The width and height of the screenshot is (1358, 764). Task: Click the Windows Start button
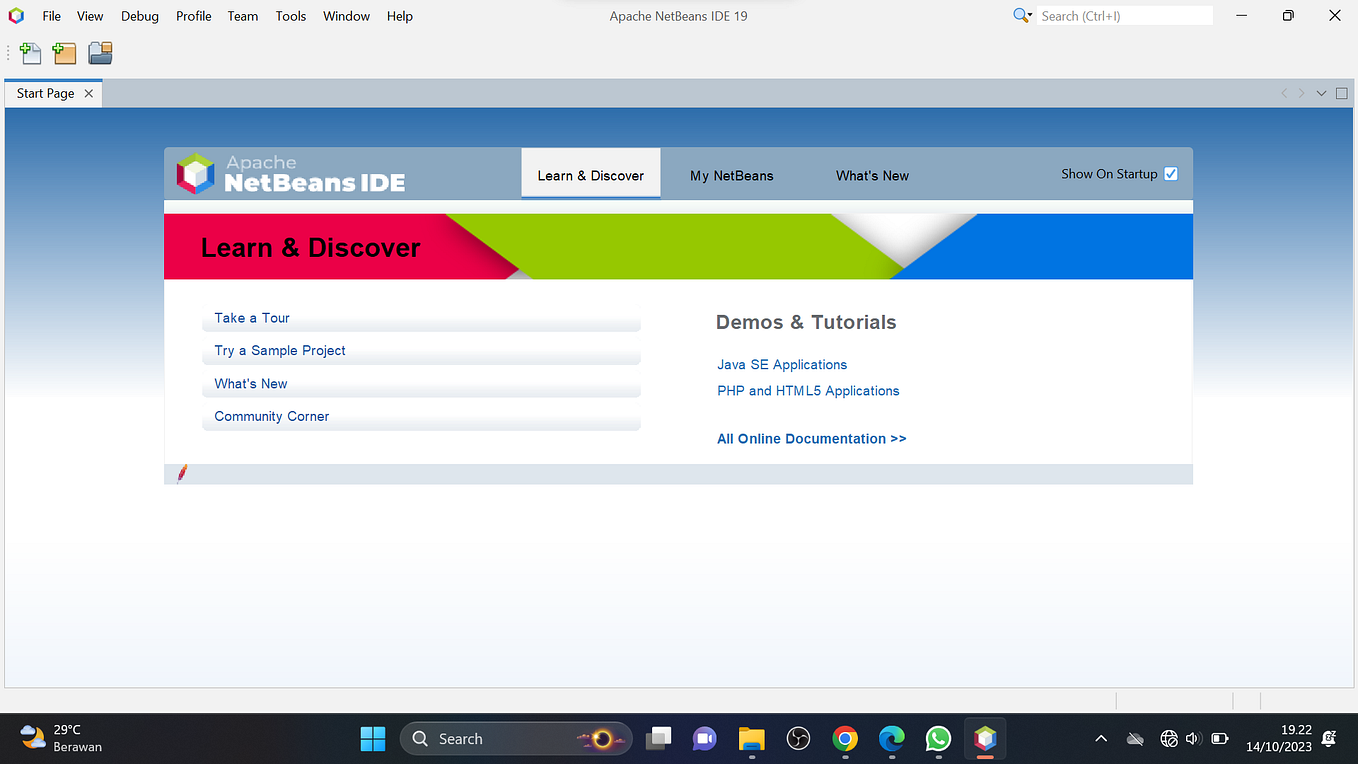coord(372,738)
